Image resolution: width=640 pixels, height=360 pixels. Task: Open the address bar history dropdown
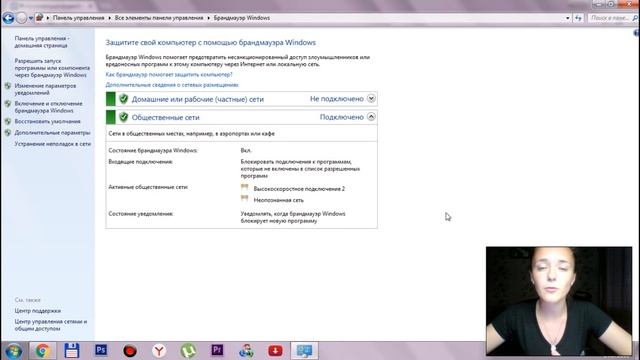[x=567, y=18]
